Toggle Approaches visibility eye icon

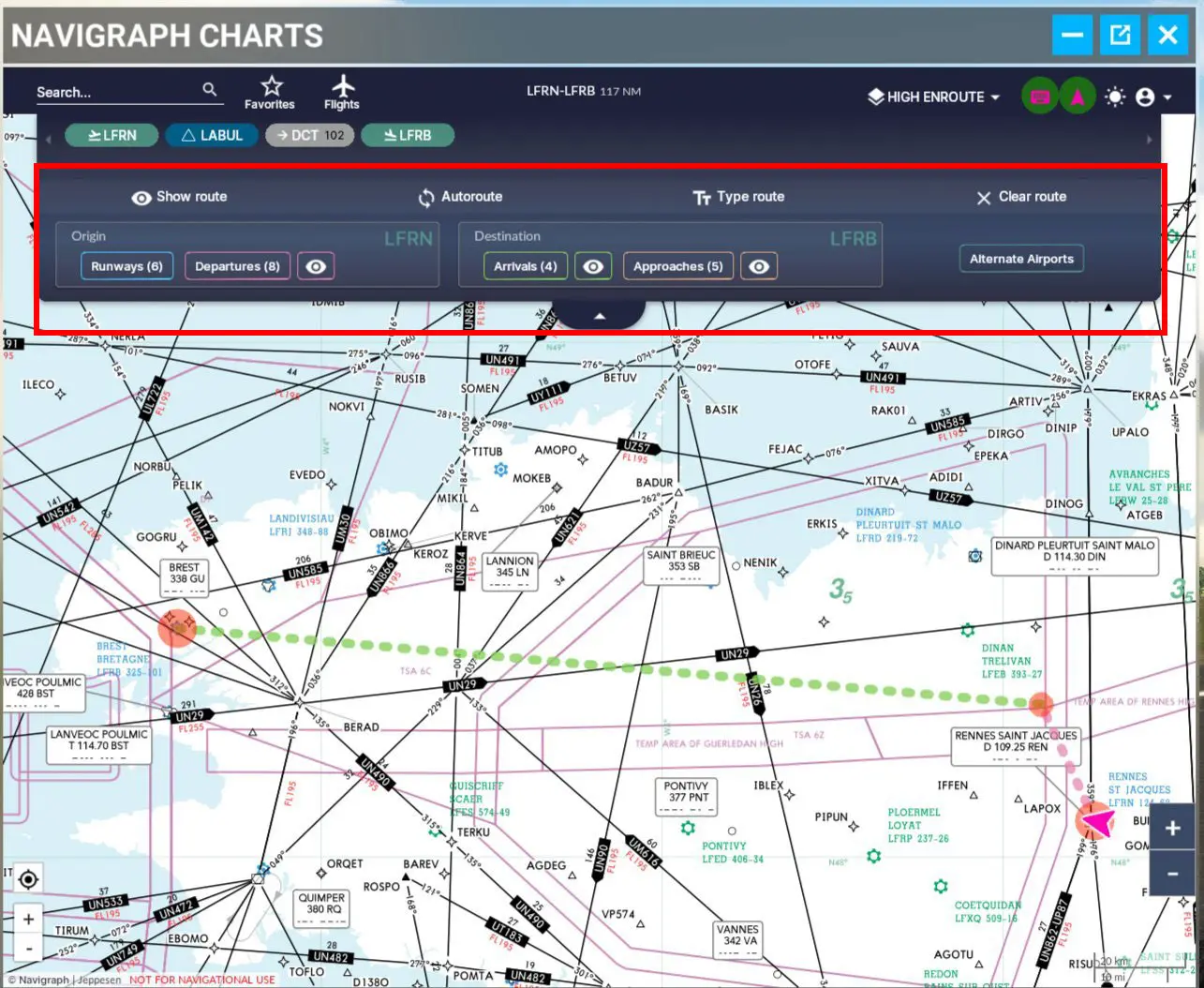click(x=759, y=266)
